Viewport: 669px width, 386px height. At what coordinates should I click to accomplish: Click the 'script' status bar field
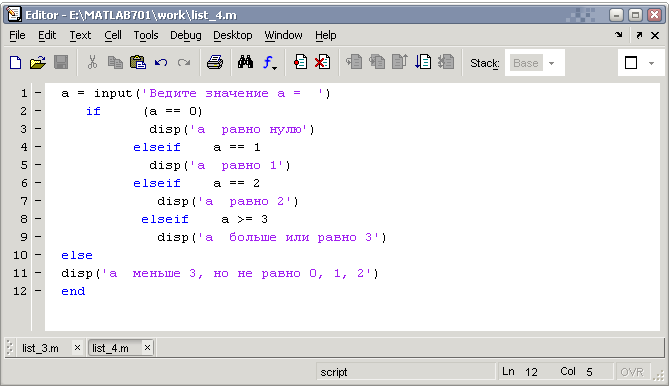[x=405, y=372]
